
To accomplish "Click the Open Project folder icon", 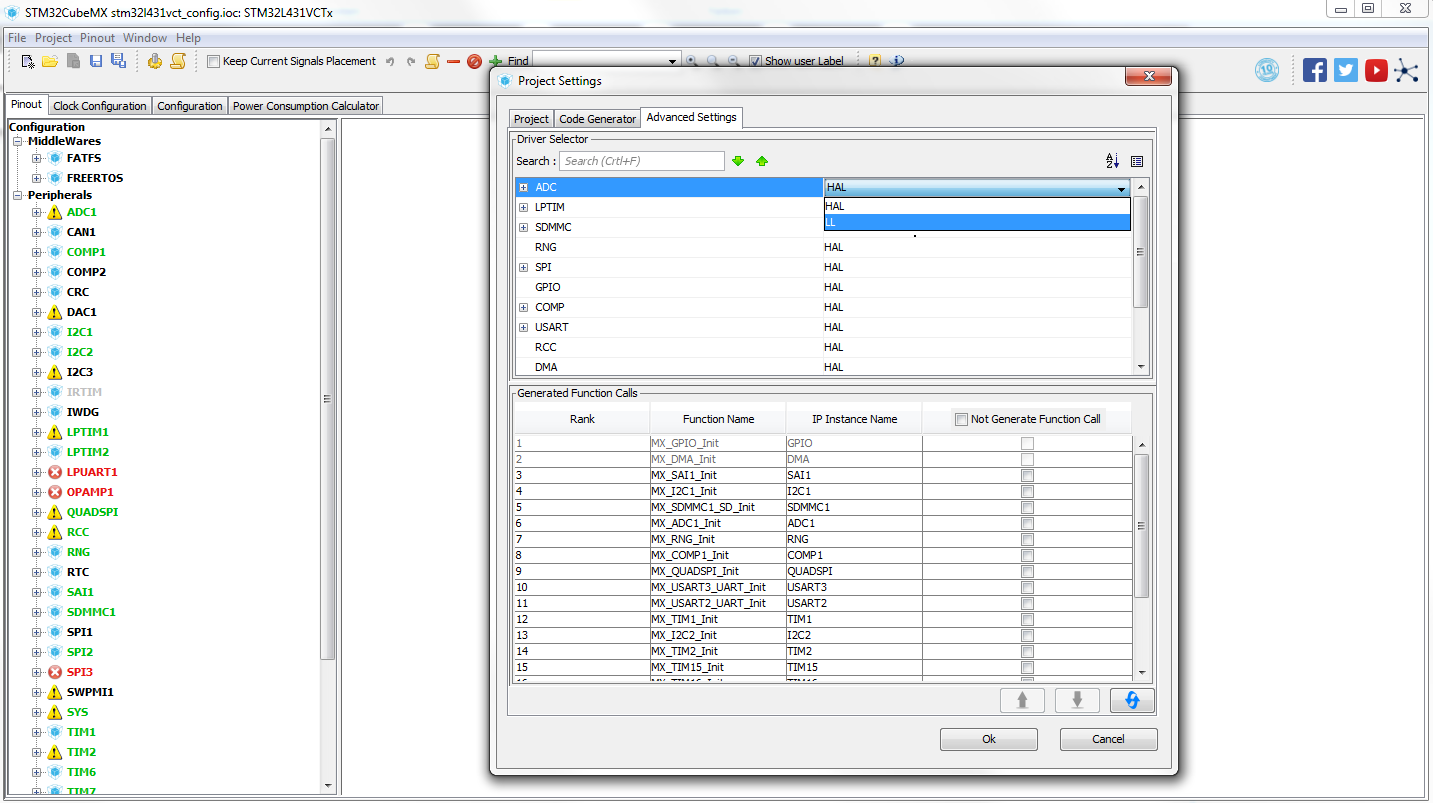I will pyautogui.click(x=49, y=61).
